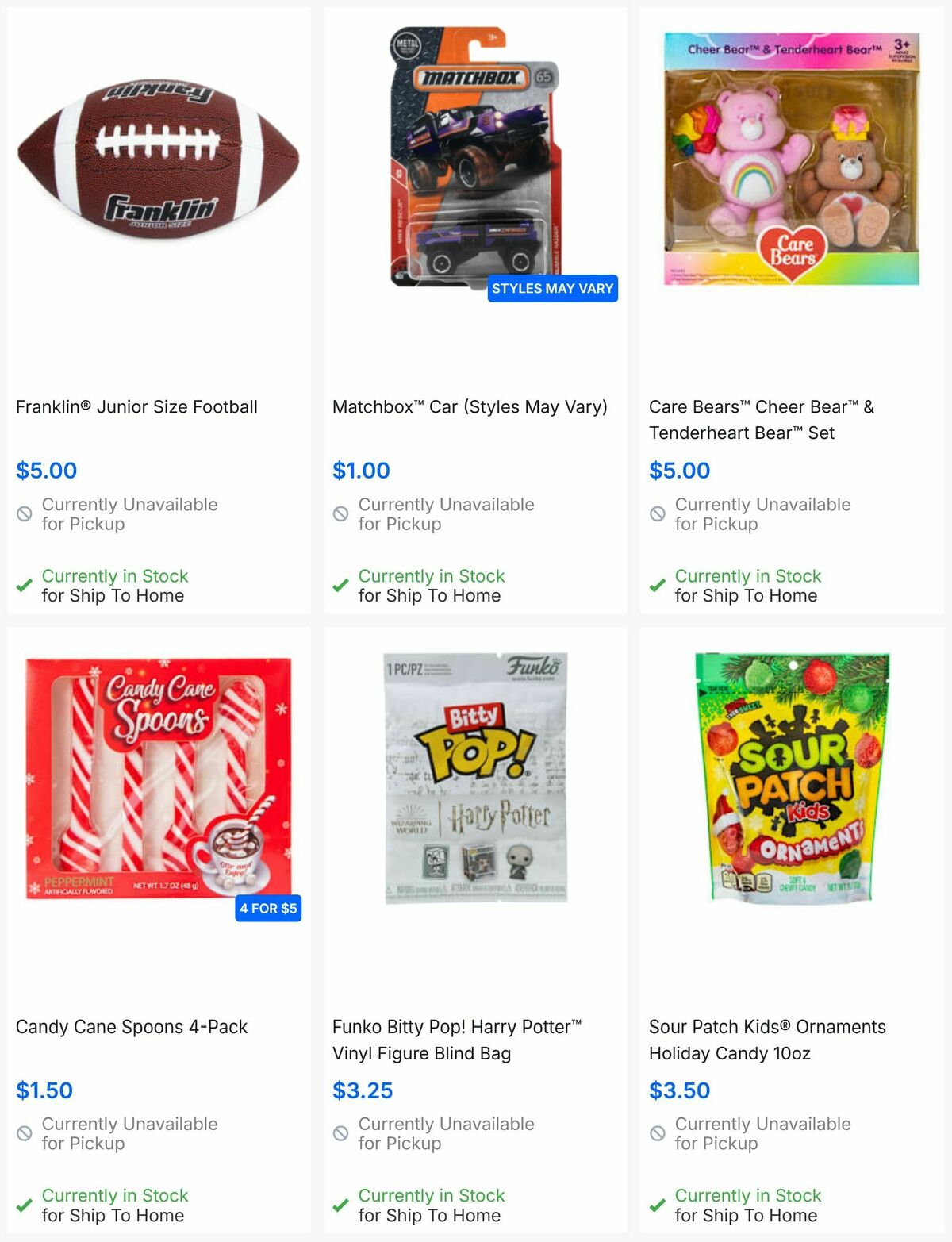
Task: Click the $3.25 price of Funko Bitty Pop
Action: click(x=362, y=1090)
